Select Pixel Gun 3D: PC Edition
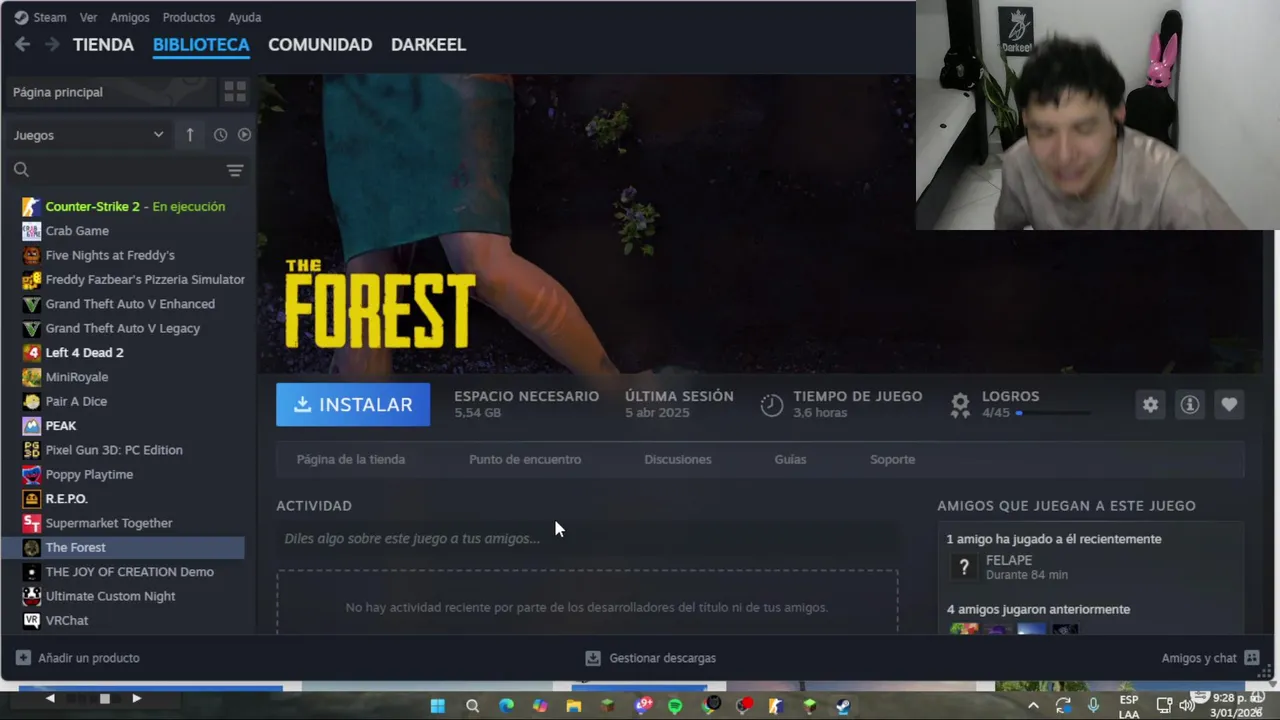Viewport: 1280px width, 720px height. click(x=124, y=450)
